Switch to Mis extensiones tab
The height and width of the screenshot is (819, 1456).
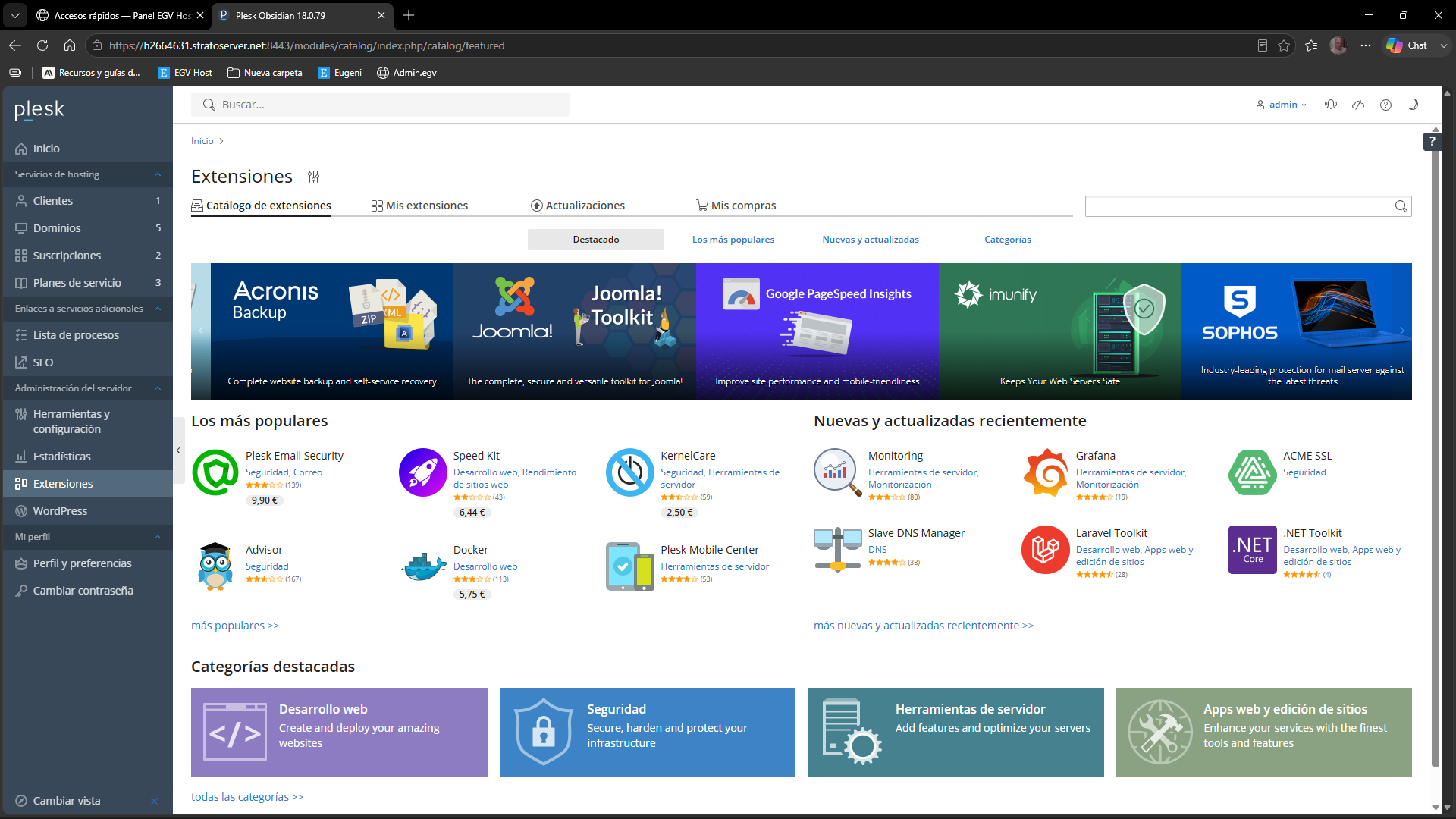(x=419, y=206)
